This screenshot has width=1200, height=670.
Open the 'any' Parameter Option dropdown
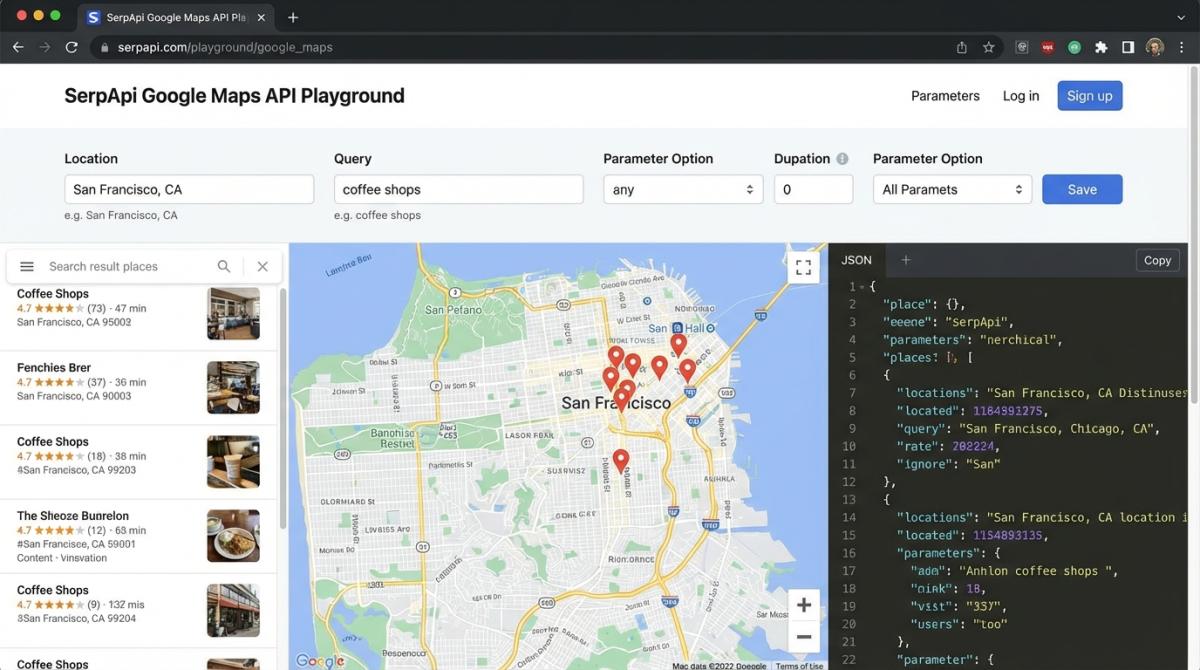683,190
